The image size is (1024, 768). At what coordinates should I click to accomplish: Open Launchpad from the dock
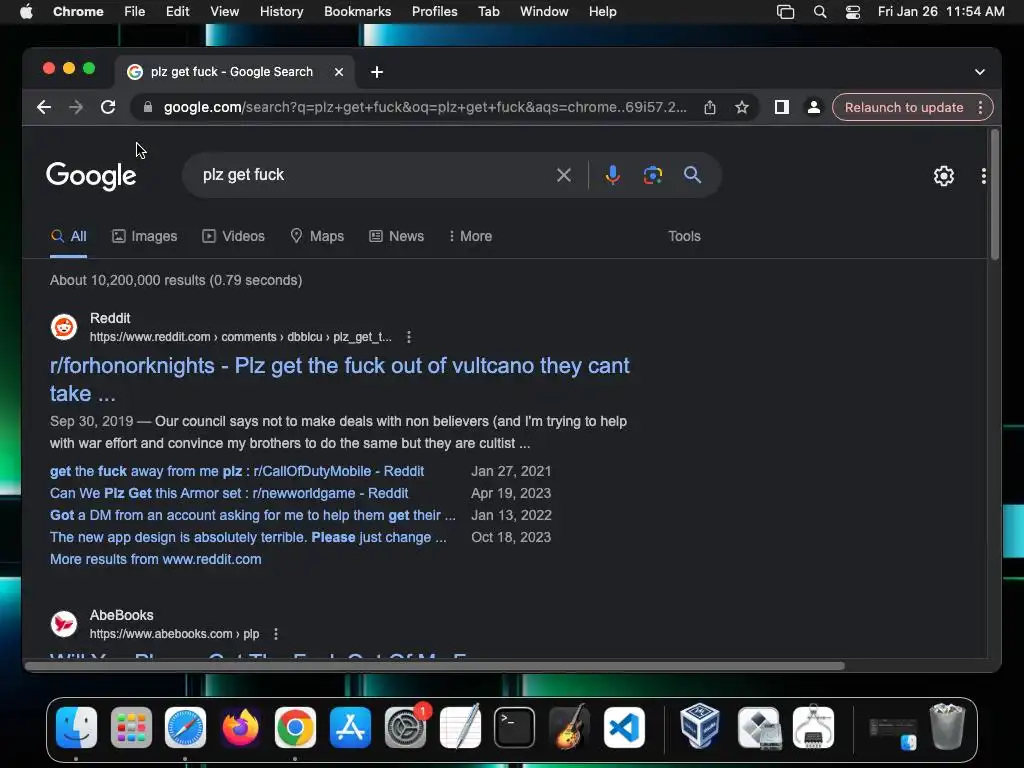131,728
